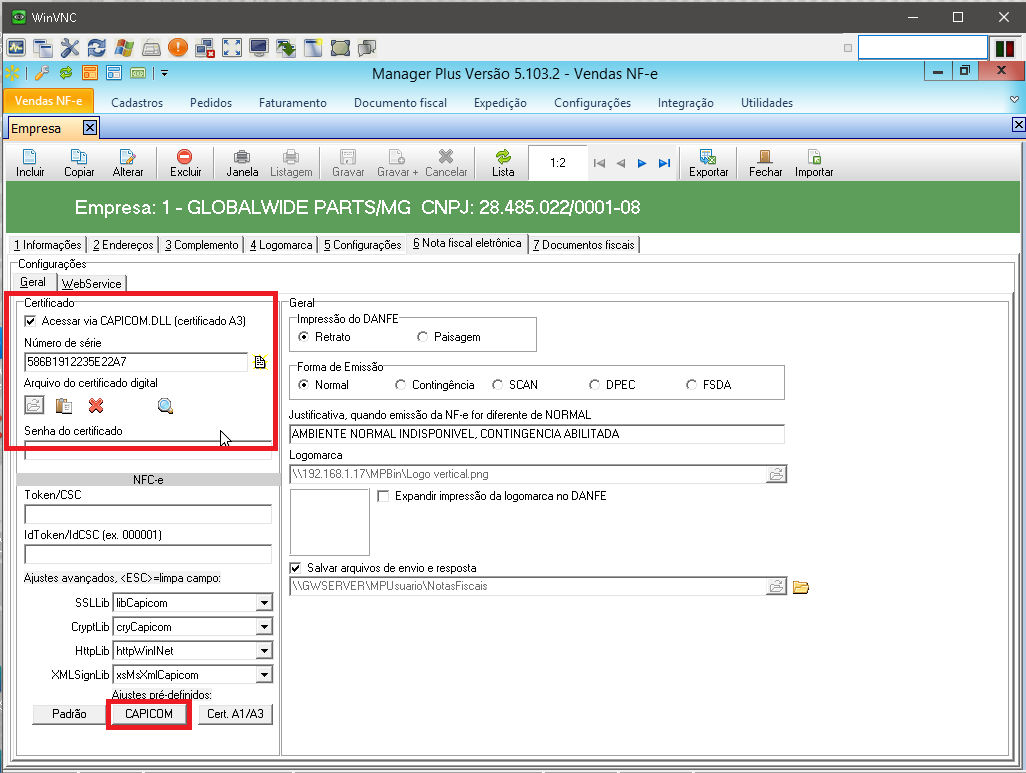Open the Faturamento menu
The width and height of the screenshot is (1026, 773).
(292, 103)
